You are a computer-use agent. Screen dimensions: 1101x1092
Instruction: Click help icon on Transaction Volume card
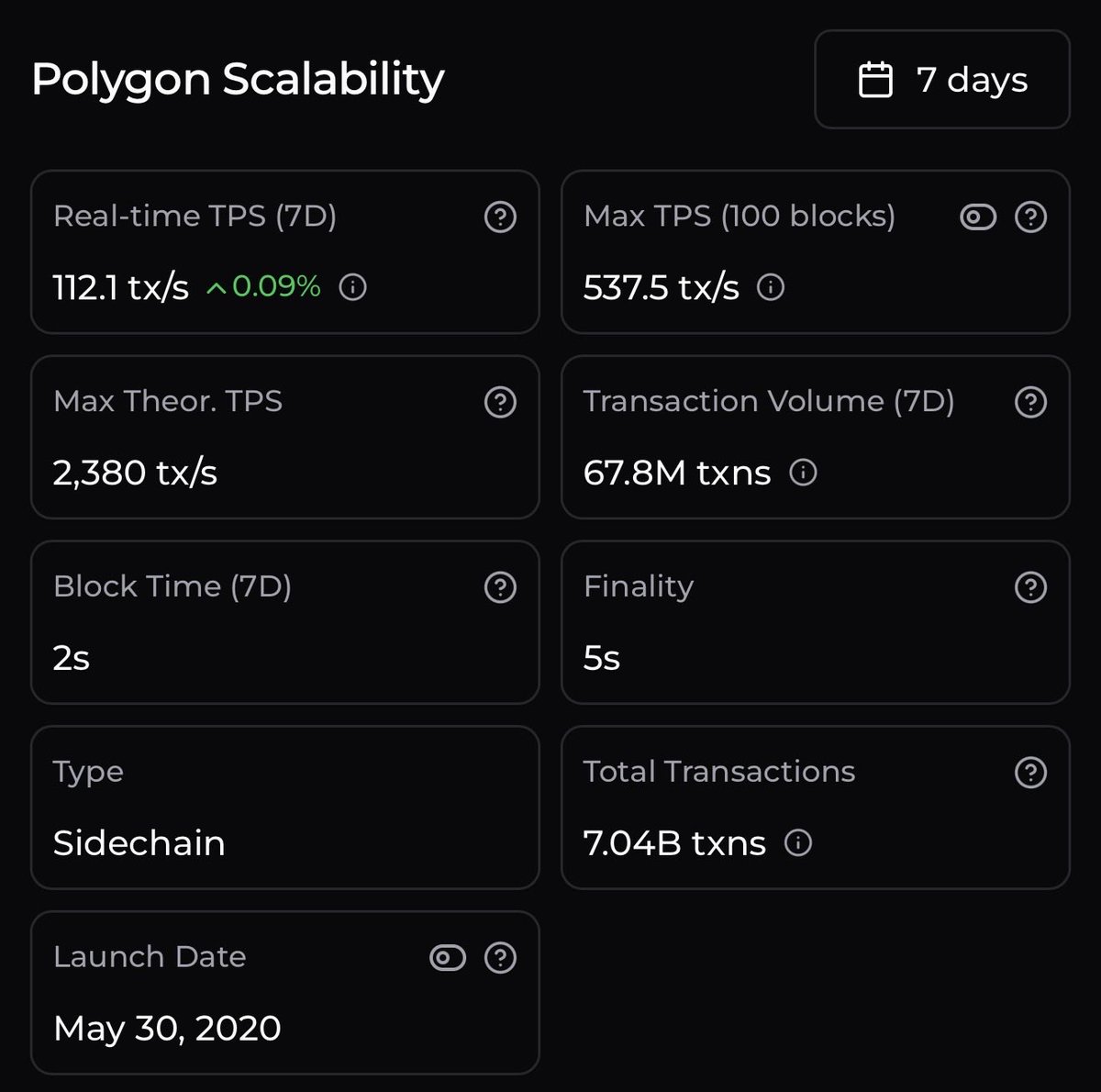(1030, 402)
